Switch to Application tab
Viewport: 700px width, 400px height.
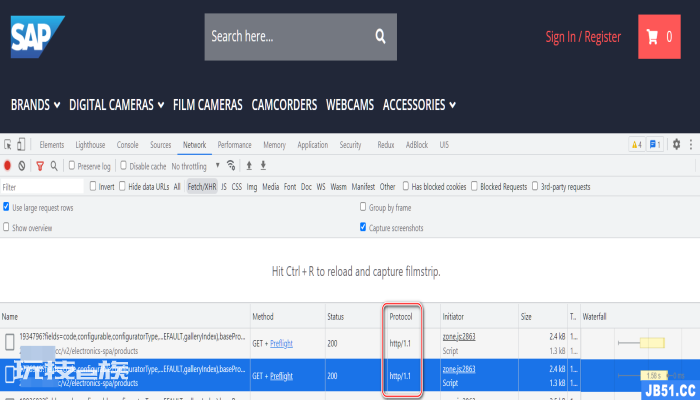312,145
